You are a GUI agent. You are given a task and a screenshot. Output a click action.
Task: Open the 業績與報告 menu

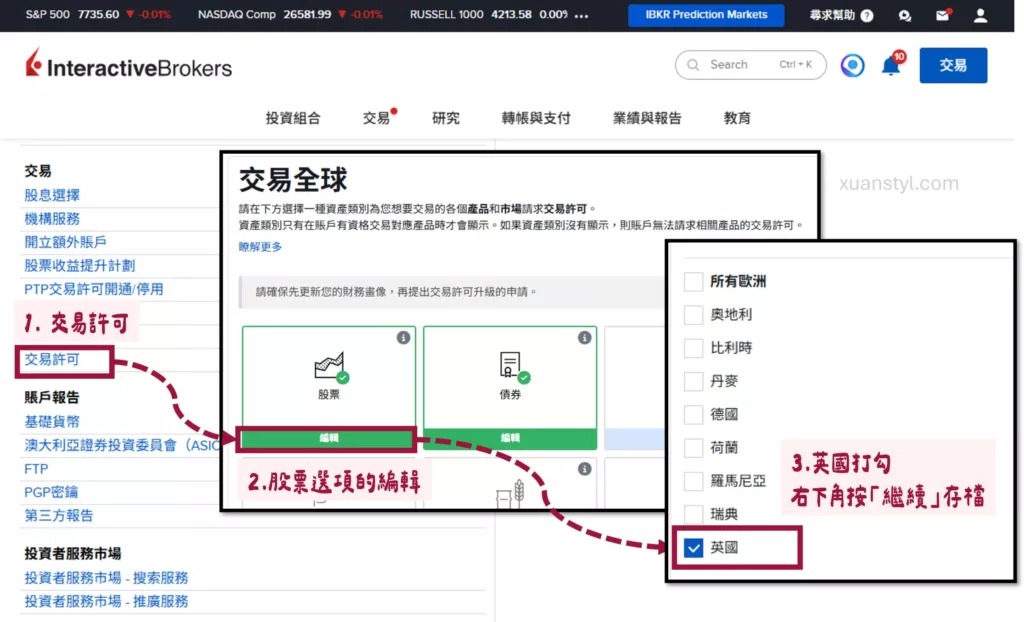647,118
